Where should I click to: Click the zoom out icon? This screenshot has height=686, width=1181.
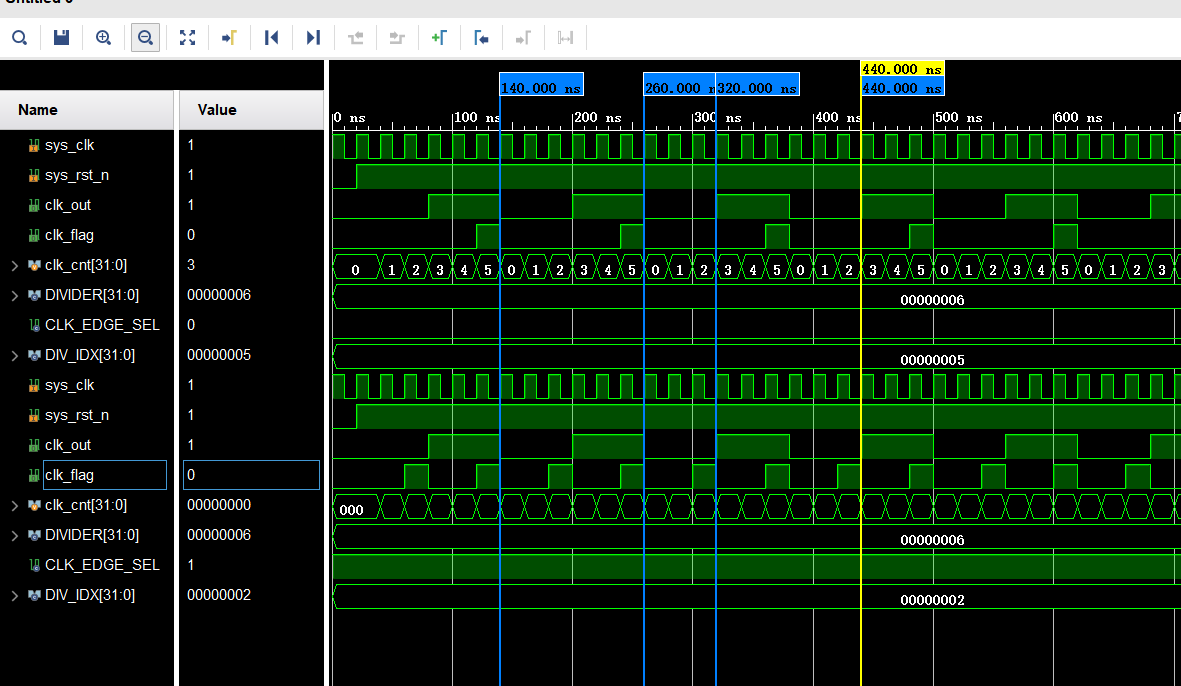(x=145, y=38)
